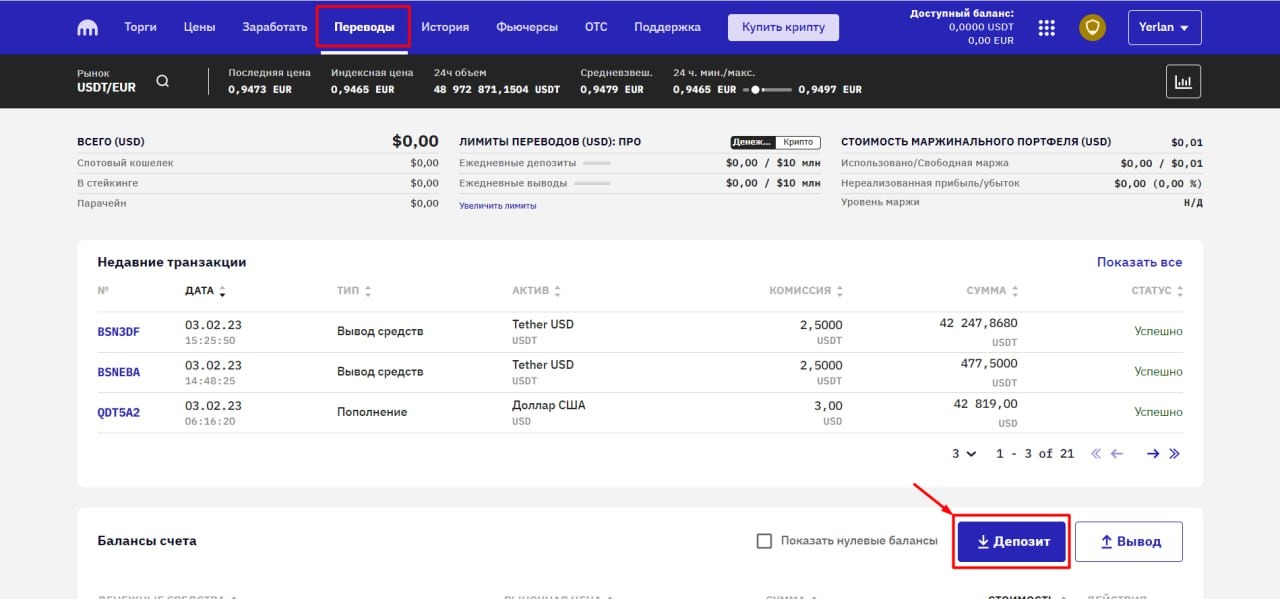Click 'Увеличить лимиты' link
Screen dimensions: 1280x599
click(498, 206)
